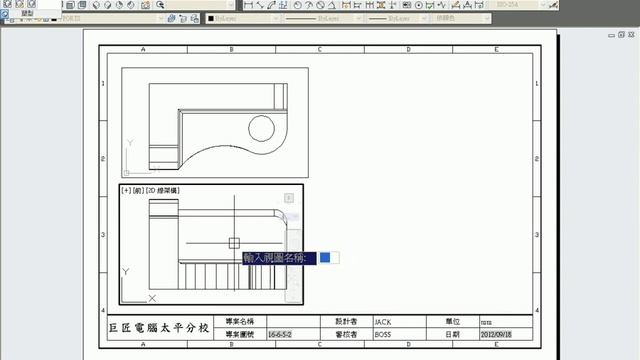Viewport: 640px width, 360px height.
Task: Select the Linear dimension tool
Action: [x=248, y=5]
